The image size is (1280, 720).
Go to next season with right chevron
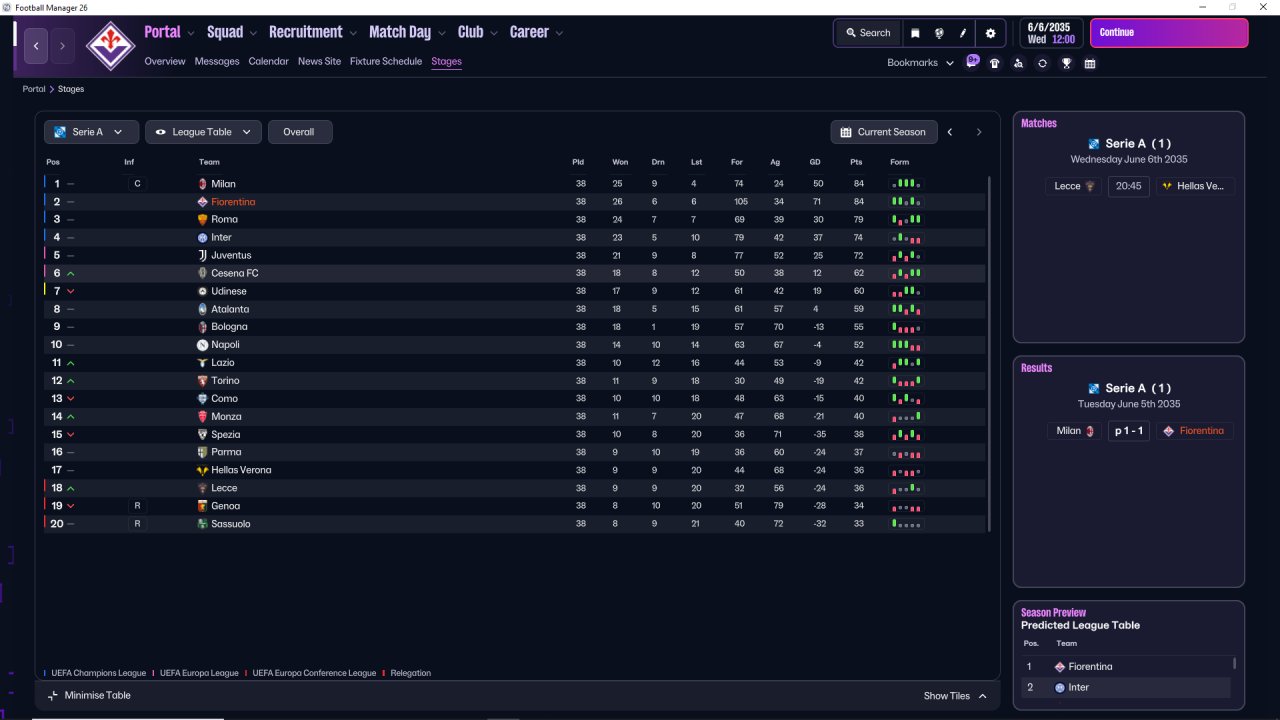pyautogui.click(x=979, y=132)
